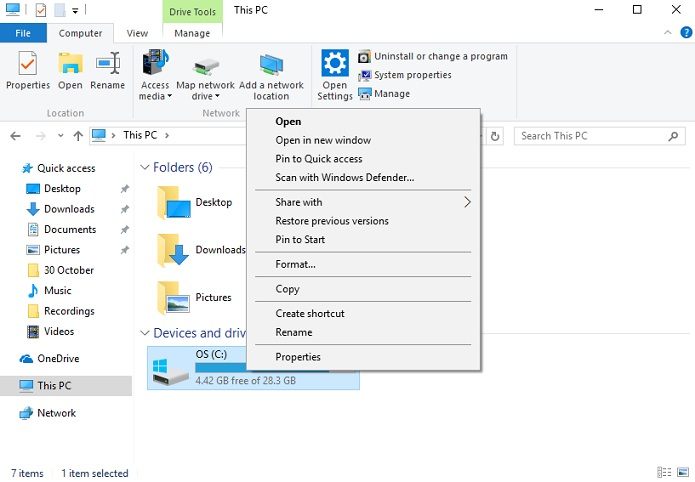Choose Format... from the context menu
This screenshot has width=695, height=482.
click(x=295, y=264)
